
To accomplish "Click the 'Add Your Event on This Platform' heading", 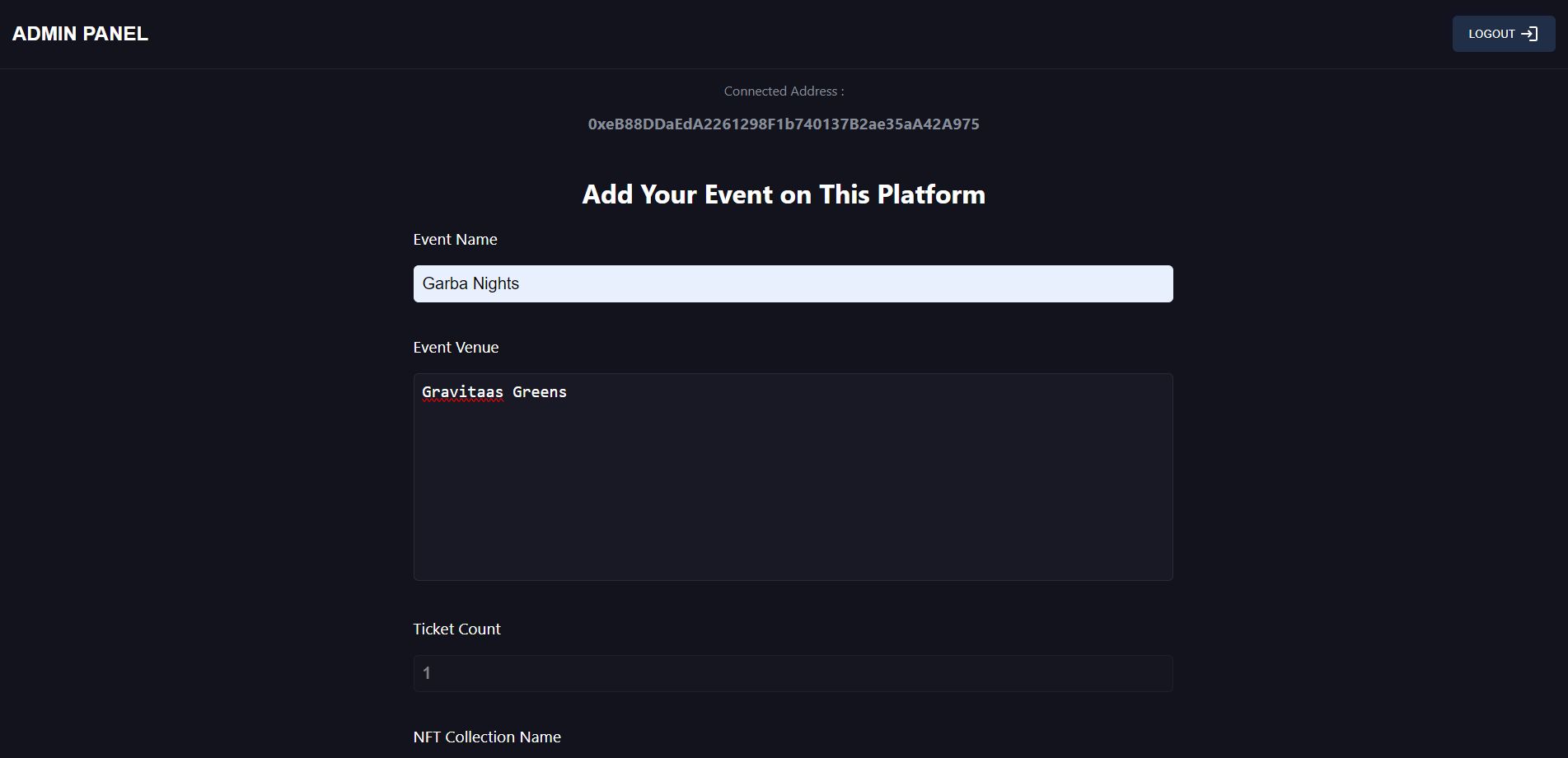I will point(784,194).
